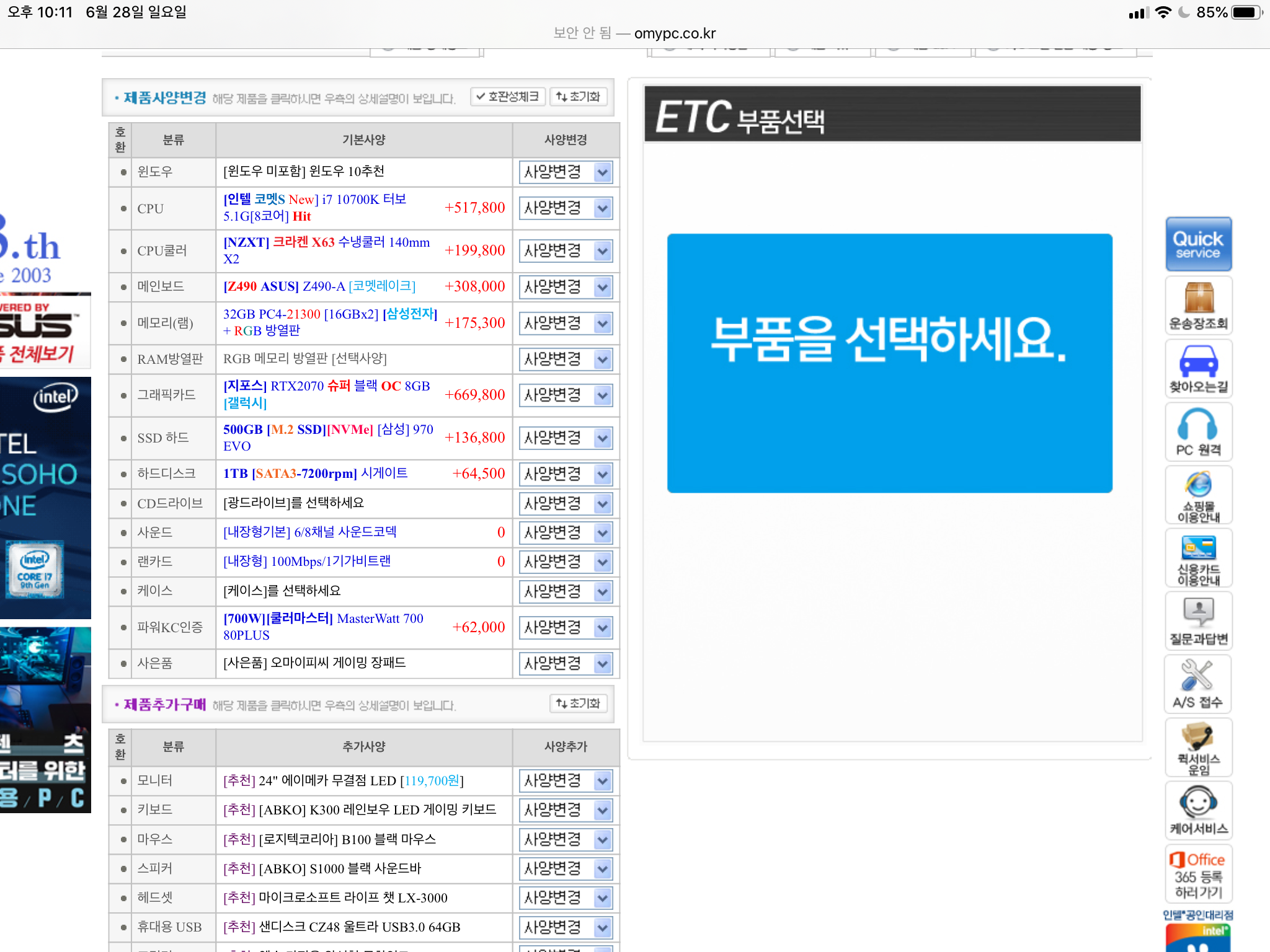The width and height of the screenshot is (1270, 952).
Task: Expand the 모니터 사양변경 dropdown
Action: [566, 781]
